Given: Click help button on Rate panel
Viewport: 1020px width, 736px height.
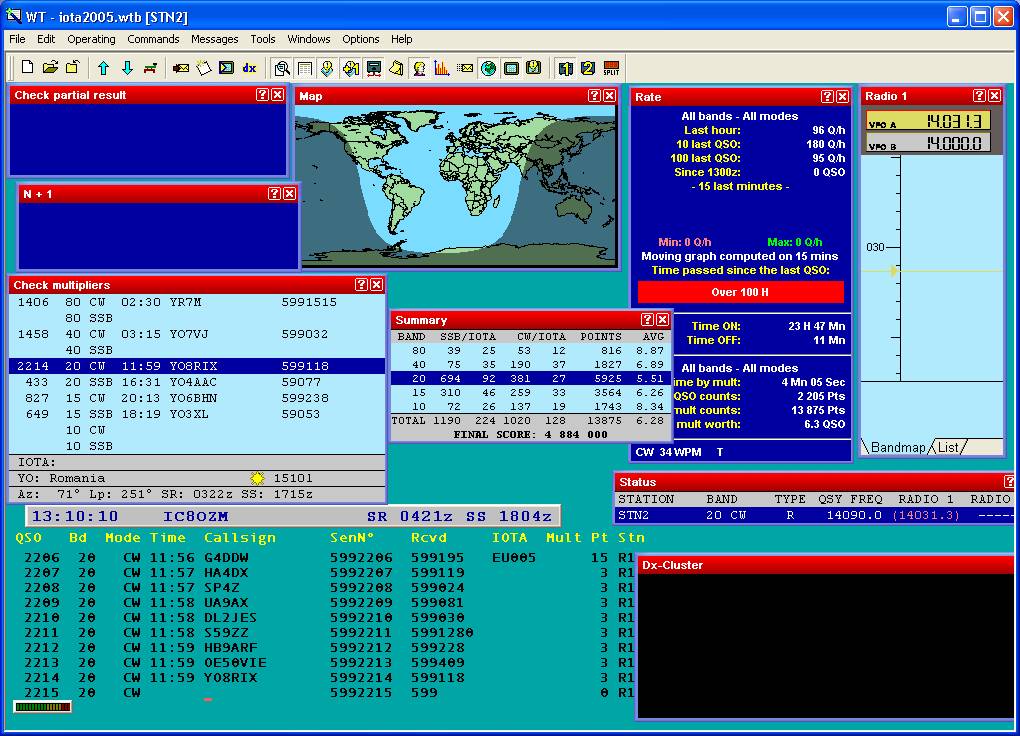Looking at the screenshot, I should tap(828, 97).
